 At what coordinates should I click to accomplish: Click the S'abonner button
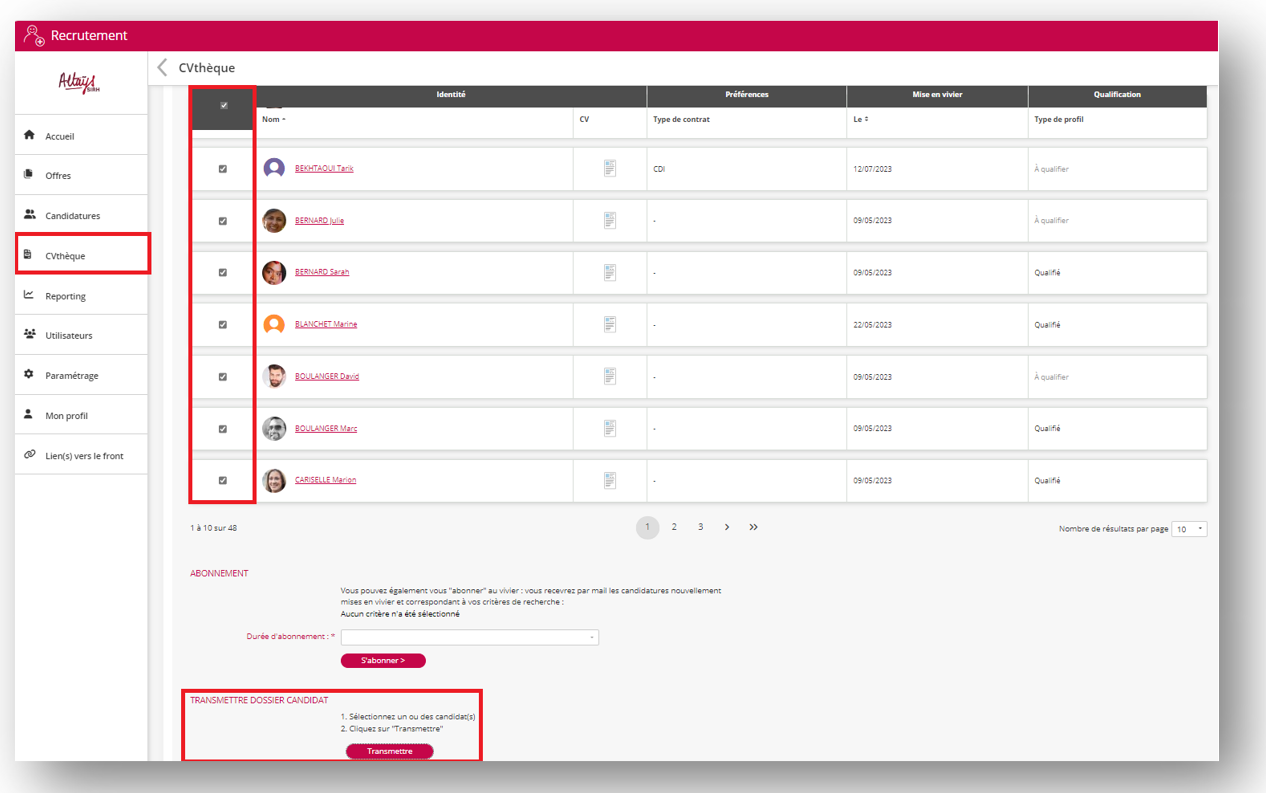coord(383,661)
